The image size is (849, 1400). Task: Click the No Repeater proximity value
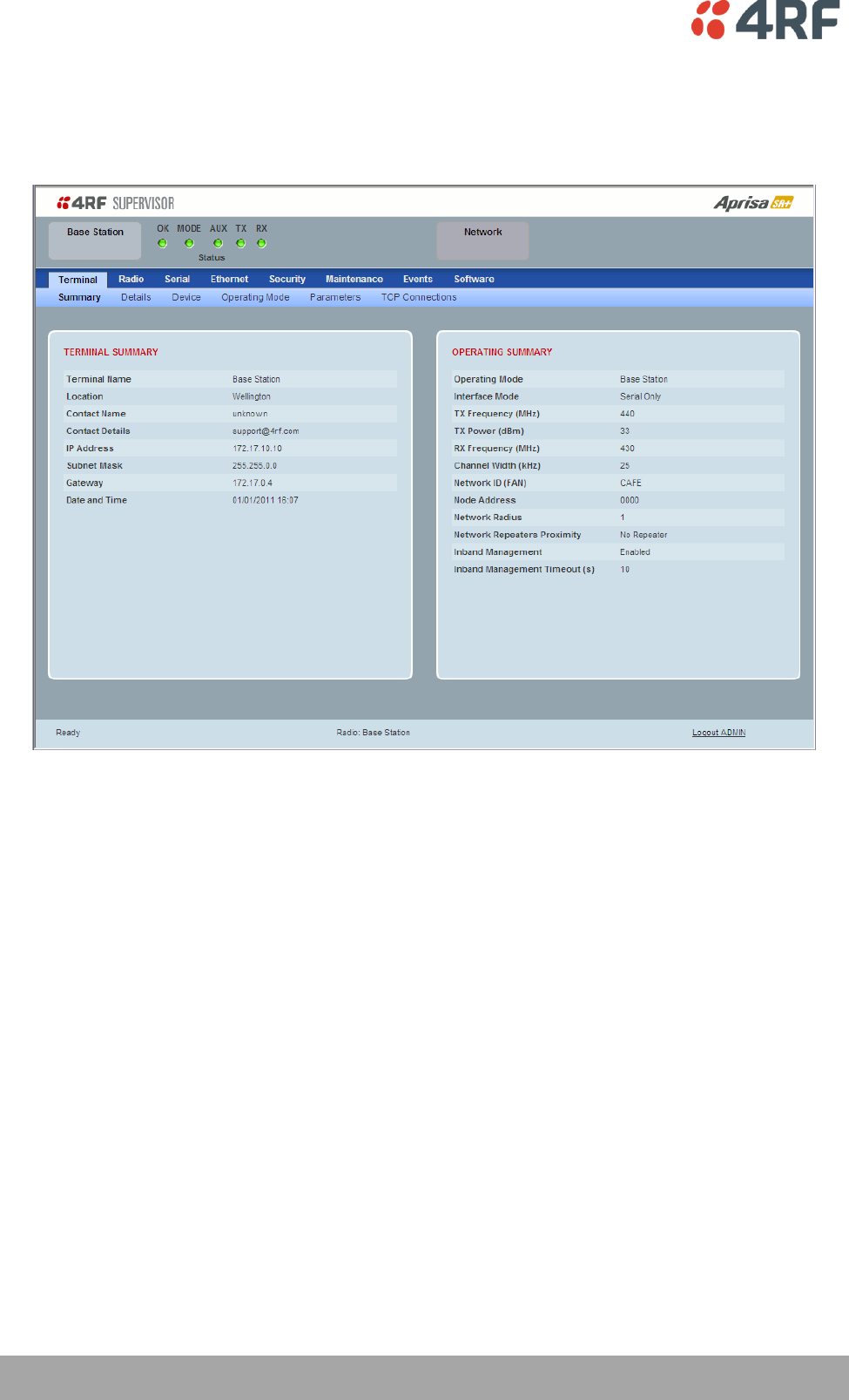click(x=643, y=535)
